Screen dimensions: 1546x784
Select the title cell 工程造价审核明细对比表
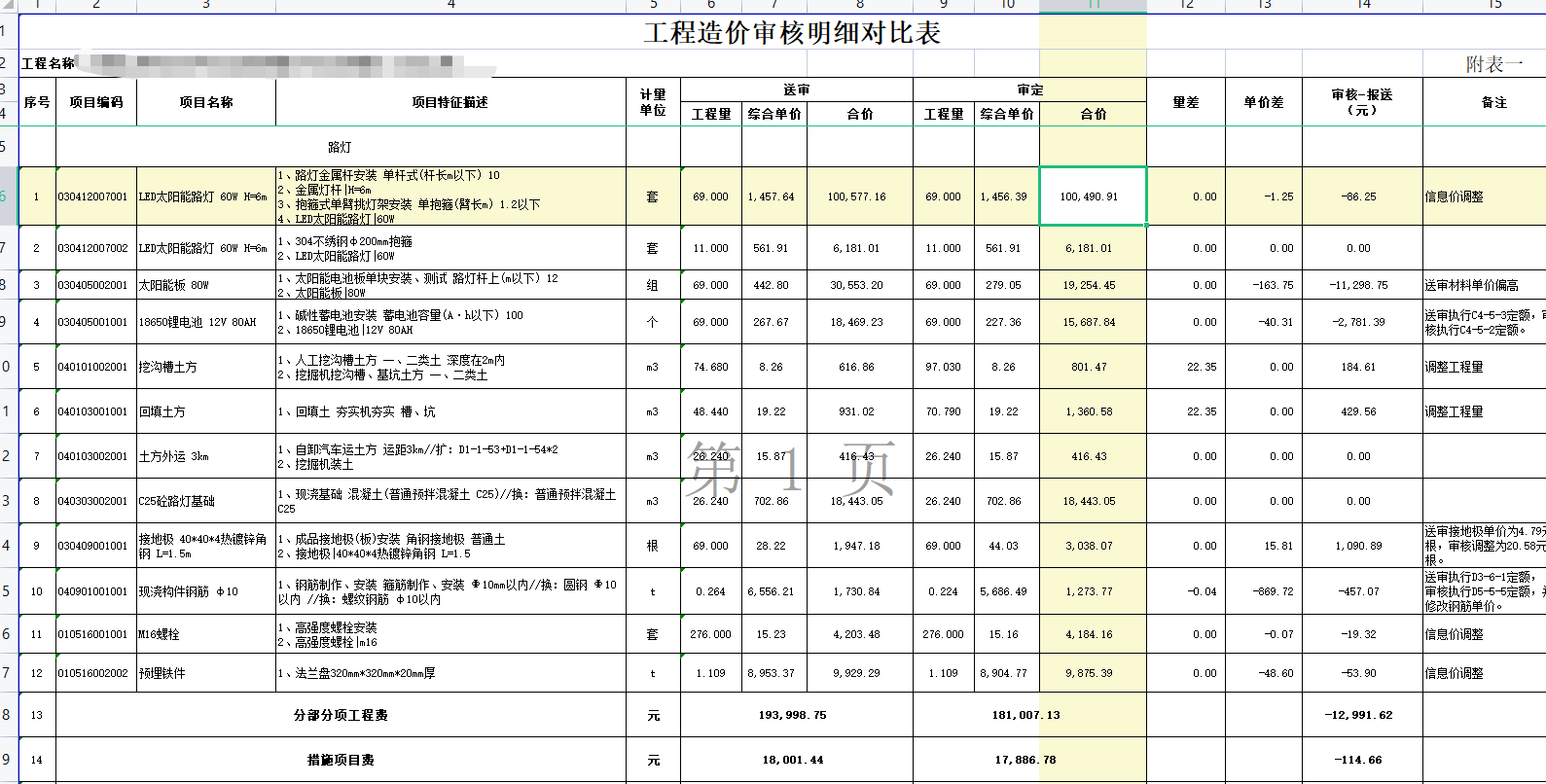pyautogui.click(x=792, y=32)
